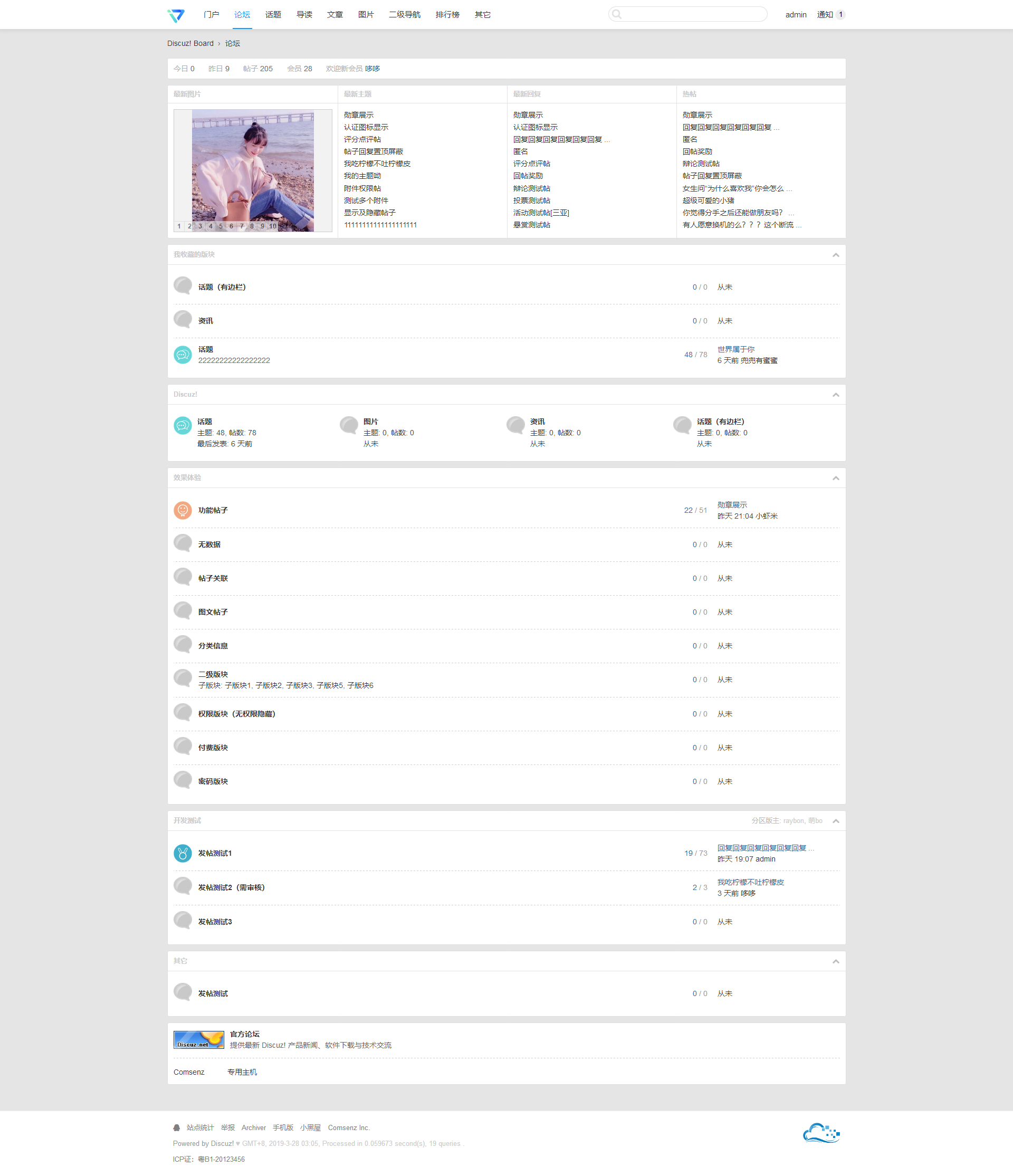Click the blue rabbit icon for 发帖测试1
Screen dimensions: 1013x1176
(x=183, y=853)
